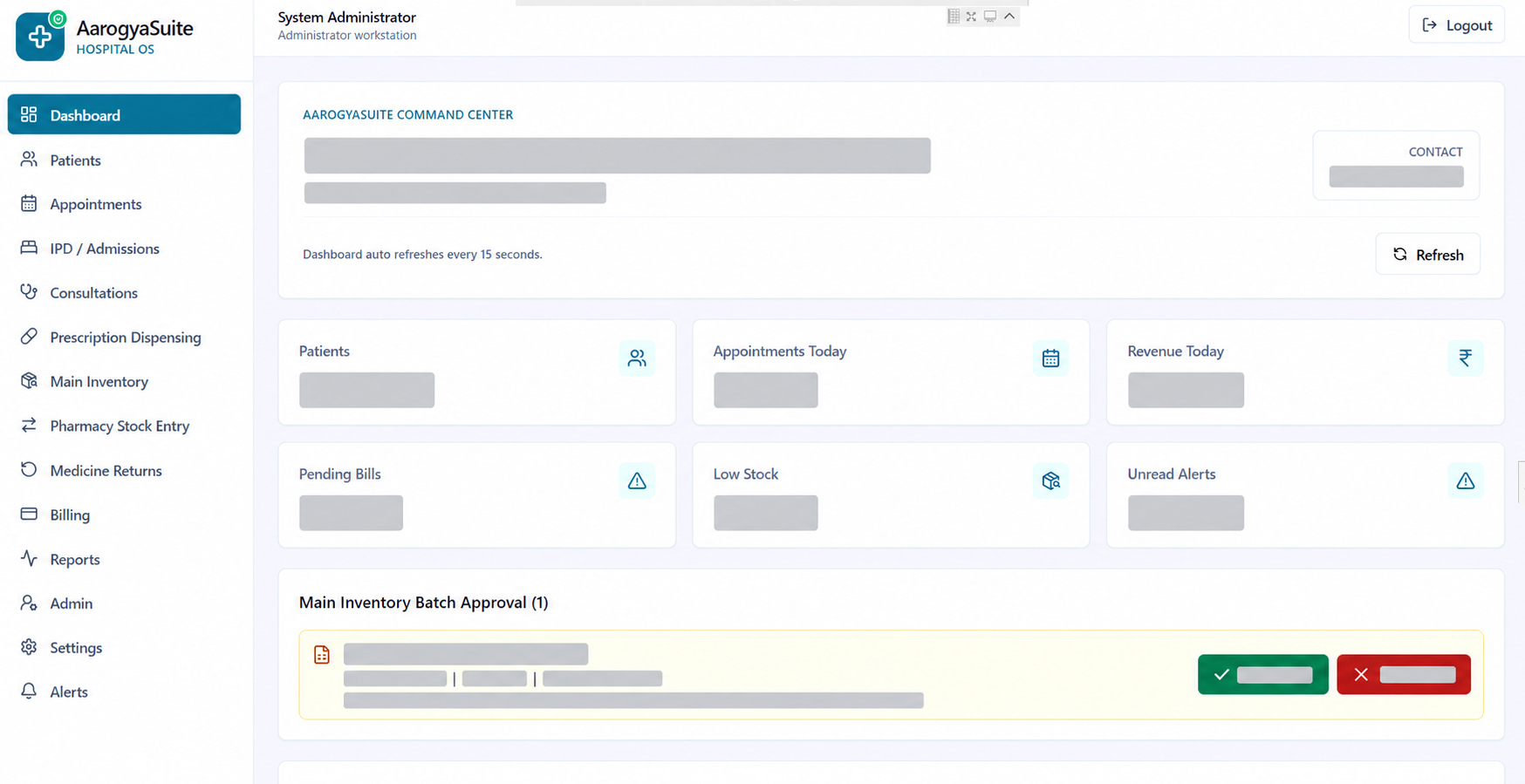
Task: Click the warning icon on Pending Bills card
Action: [x=637, y=481]
